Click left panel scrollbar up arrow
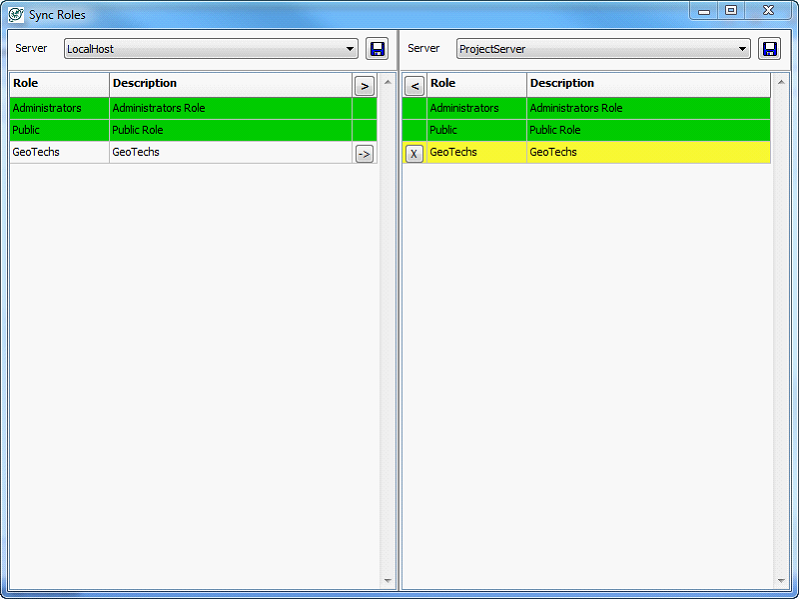This screenshot has width=800, height=600. (388, 81)
